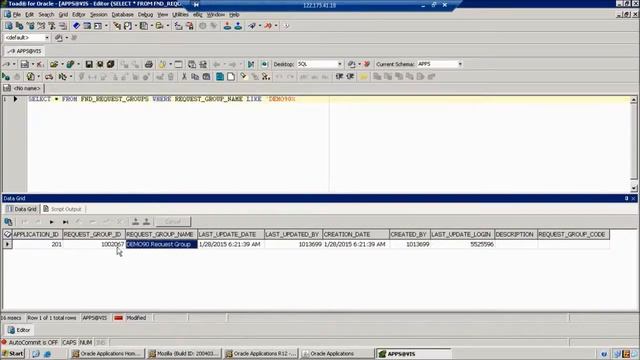This screenshot has width=640, height=360.
Task: Open the Session menu
Action: click(98, 14)
